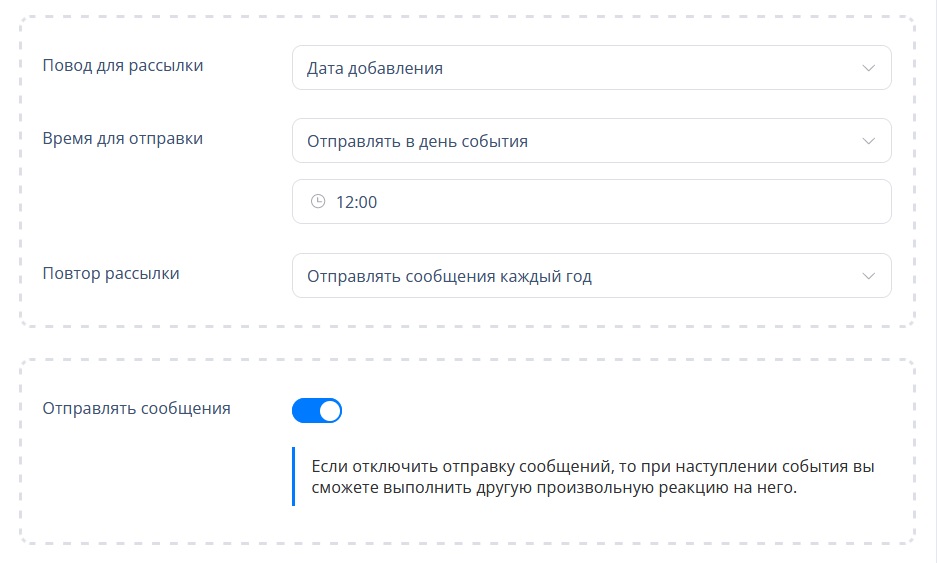Click the note starting with Если отключить отправку
The height and width of the screenshot is (563, 937).
[x=593, y=476]
